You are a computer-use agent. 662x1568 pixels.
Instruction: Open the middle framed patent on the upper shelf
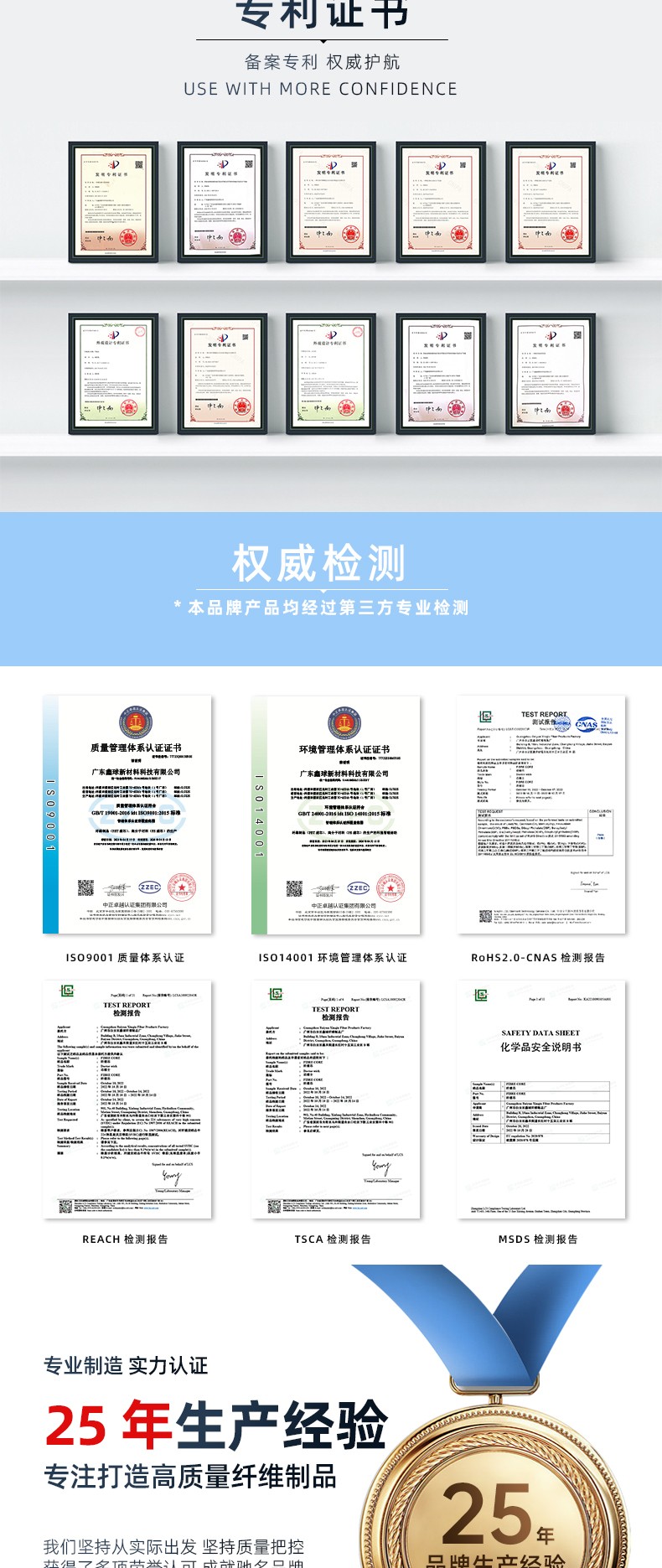click(x=331, y=202)
